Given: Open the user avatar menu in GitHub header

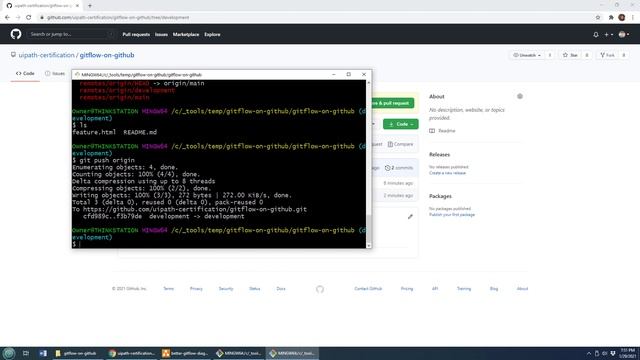Looking at the screenshot, I should pyautogui.click(x=624, y=35).
